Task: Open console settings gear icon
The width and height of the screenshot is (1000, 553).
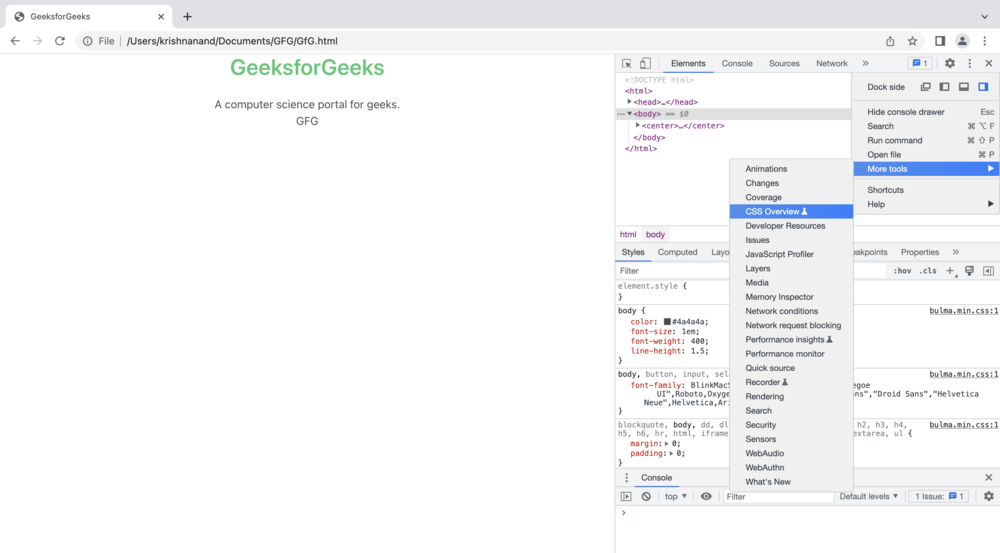Action: pos(989,496)
